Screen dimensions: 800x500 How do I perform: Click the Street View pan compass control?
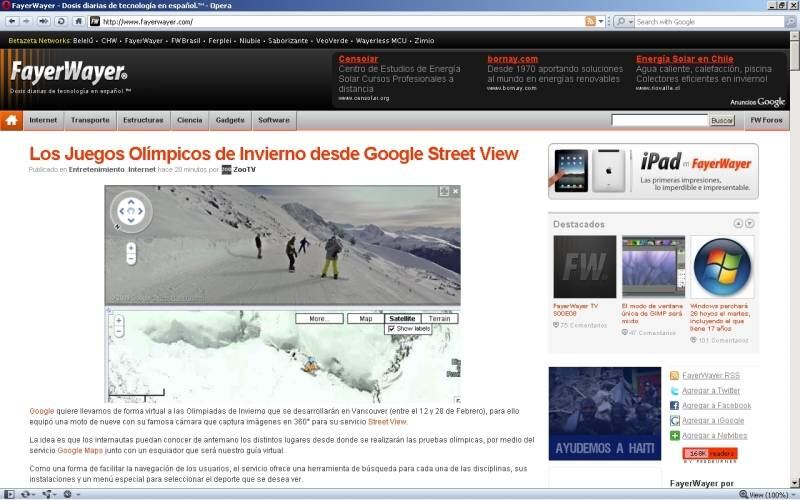[131, 212]
